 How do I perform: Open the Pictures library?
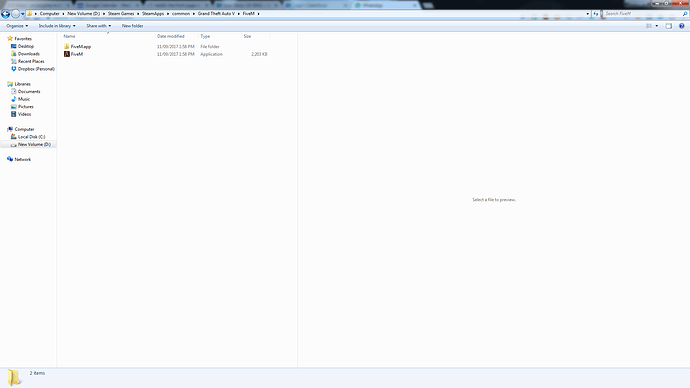(x=26, y=106)
